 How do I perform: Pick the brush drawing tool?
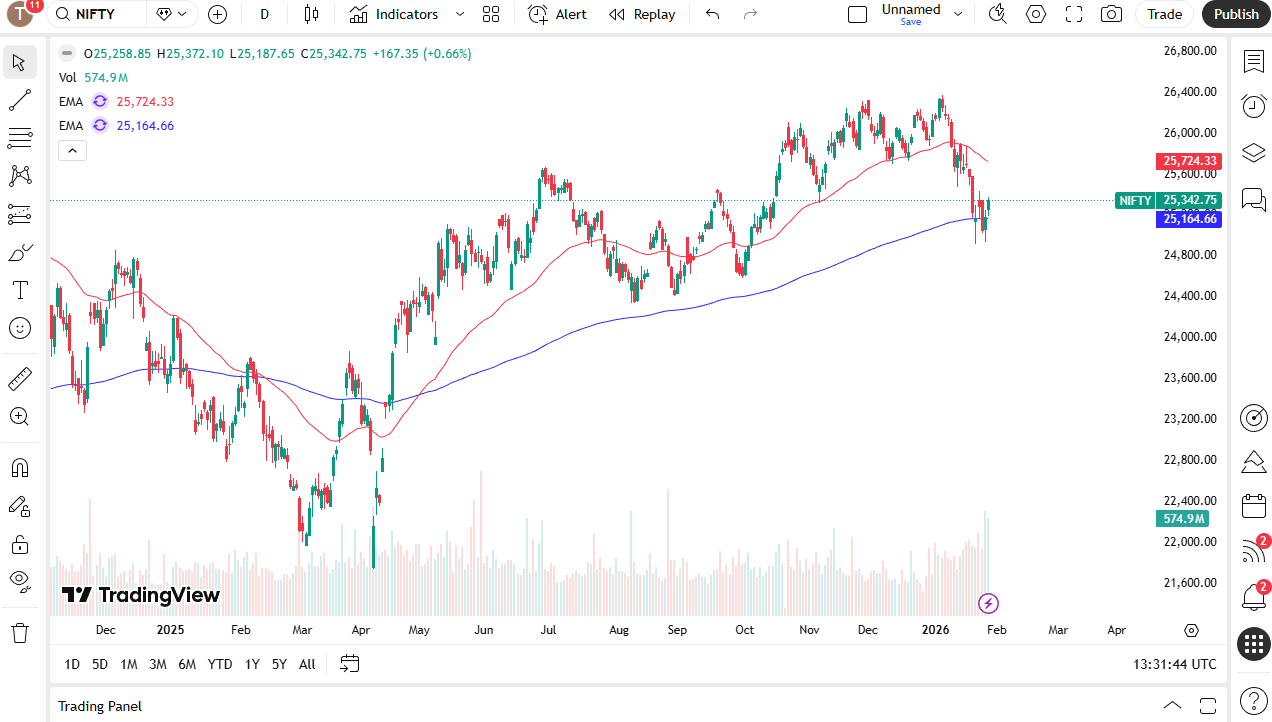[19, 252]
